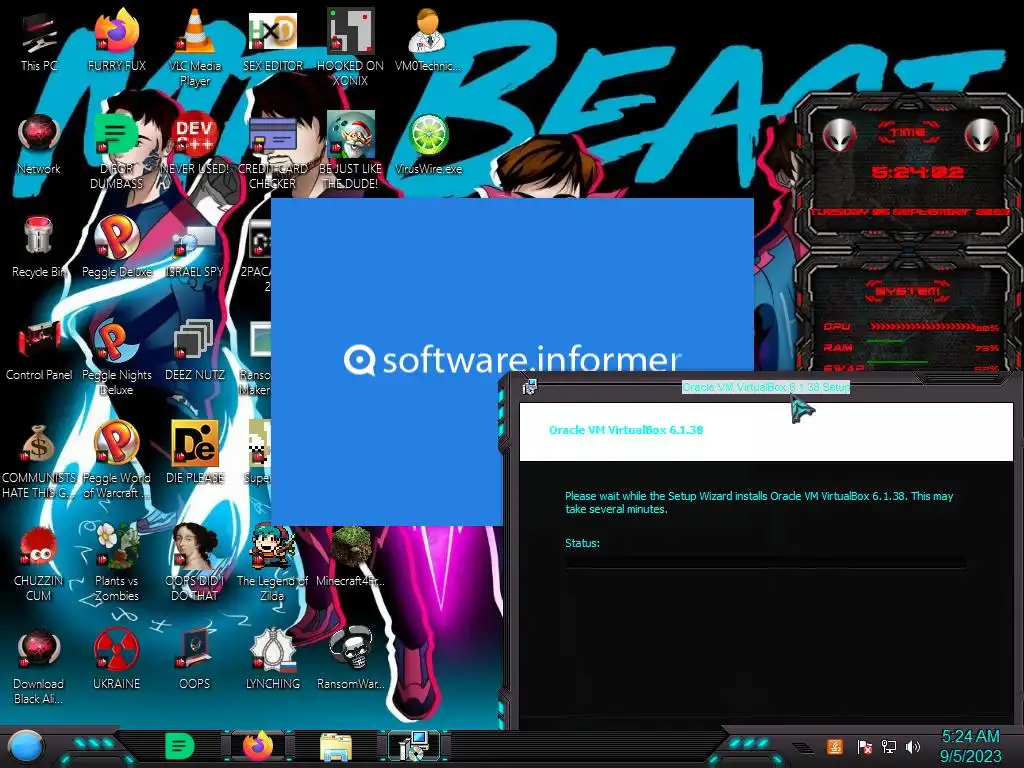1024x768 pixels.
Task: Select the UKRAINE radiation symbol icon
Action: point(116,660)
